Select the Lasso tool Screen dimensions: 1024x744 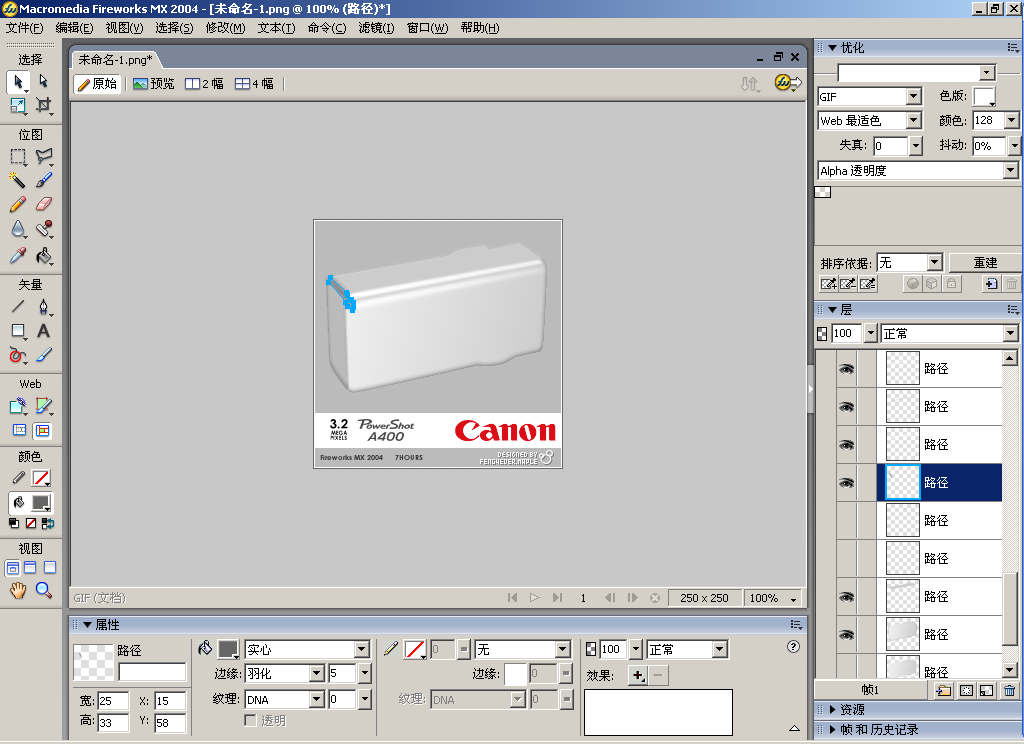(x=44, y=157)
